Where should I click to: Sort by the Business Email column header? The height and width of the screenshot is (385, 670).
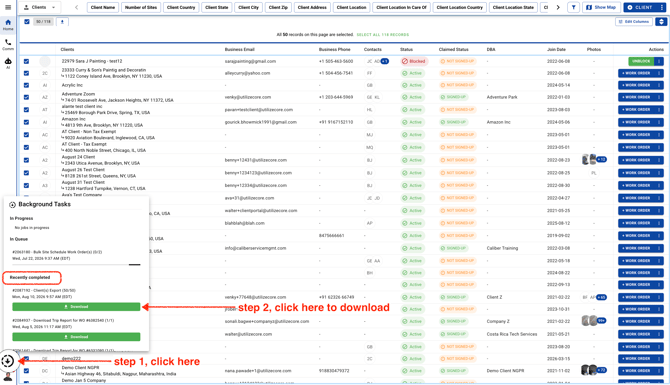[x=240, y=50]
